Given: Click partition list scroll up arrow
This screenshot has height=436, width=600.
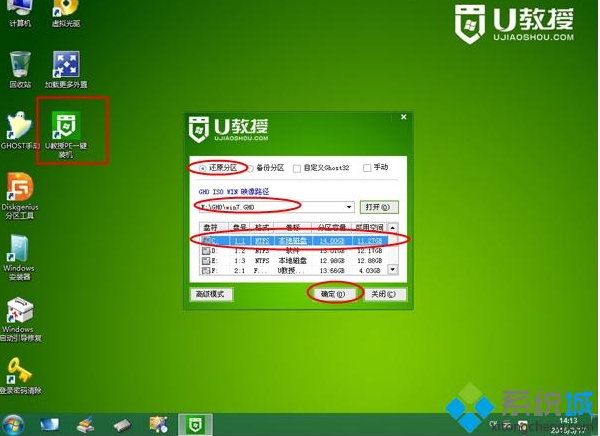Looking at the screenshot, I should point(393,228).
